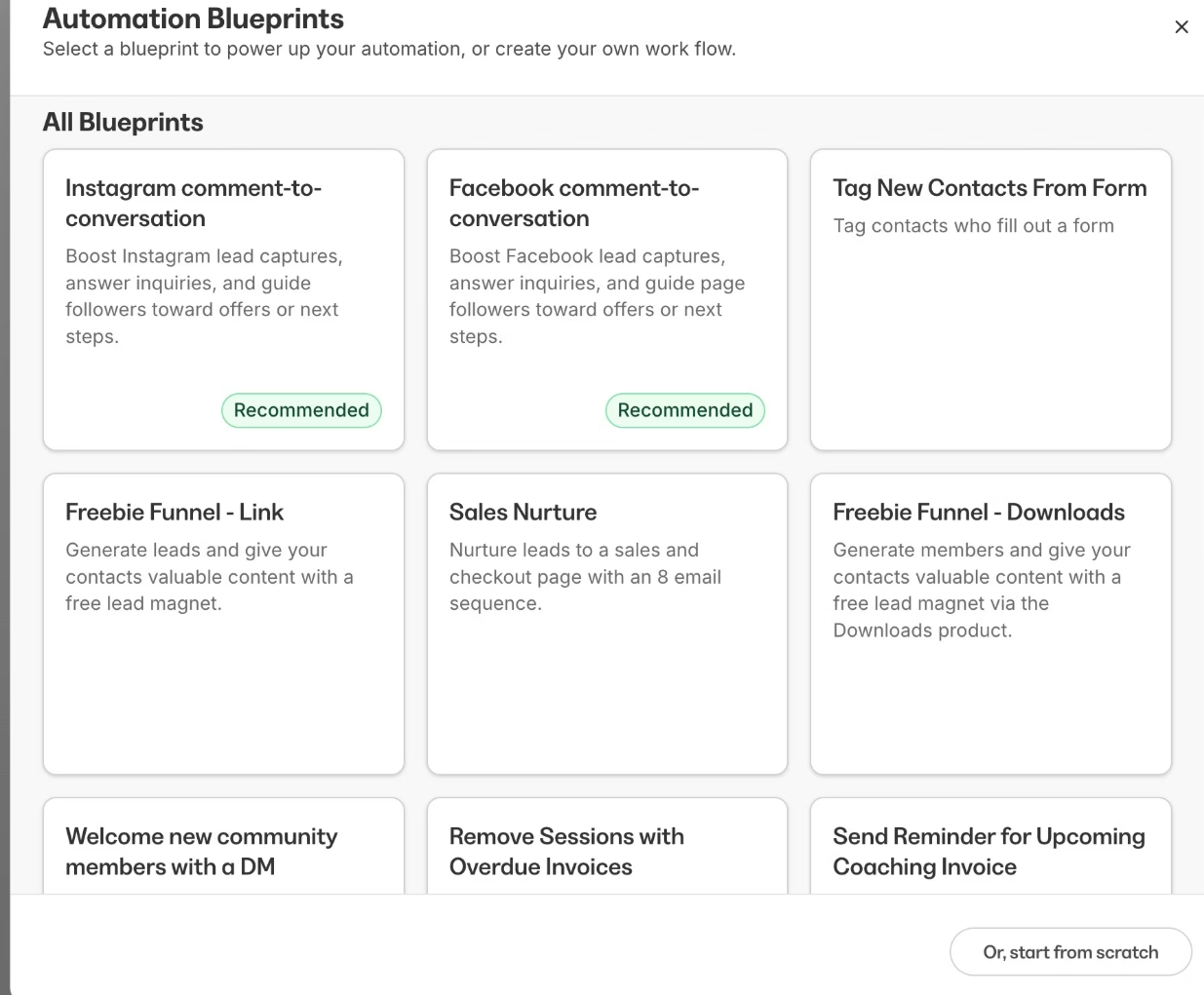Click Or, start from scratch button
1204x995 pixels.
click(1070, 952)
